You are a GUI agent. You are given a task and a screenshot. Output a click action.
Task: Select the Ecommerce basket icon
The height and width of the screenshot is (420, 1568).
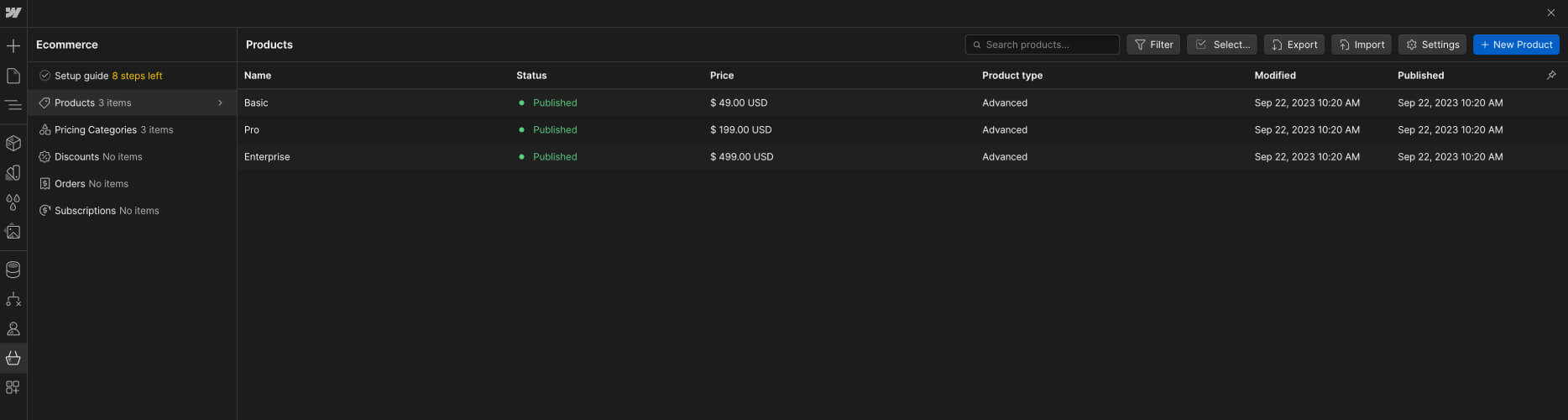click(13, 358)
